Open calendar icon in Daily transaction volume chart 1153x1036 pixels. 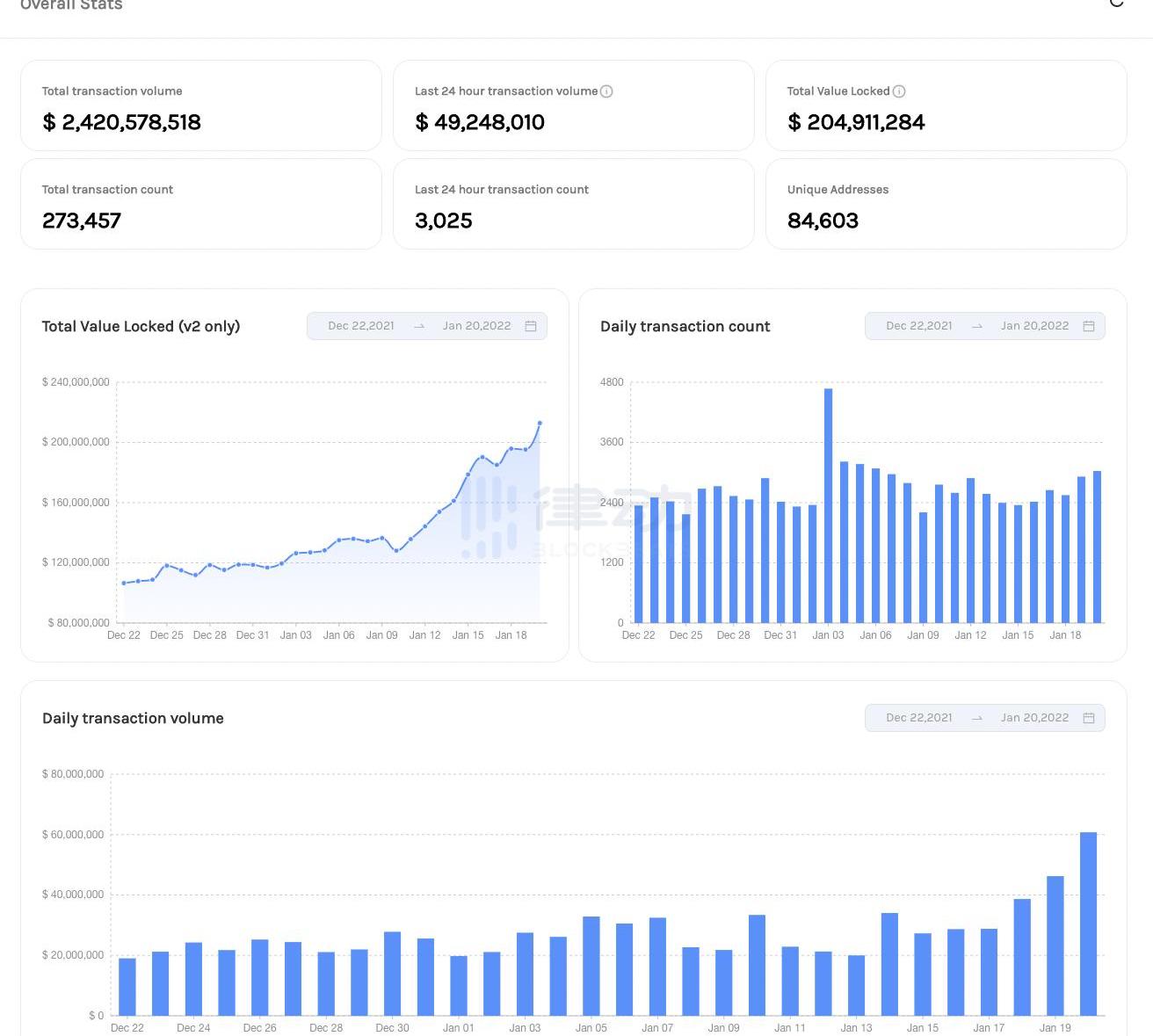tap(1089, 718)
